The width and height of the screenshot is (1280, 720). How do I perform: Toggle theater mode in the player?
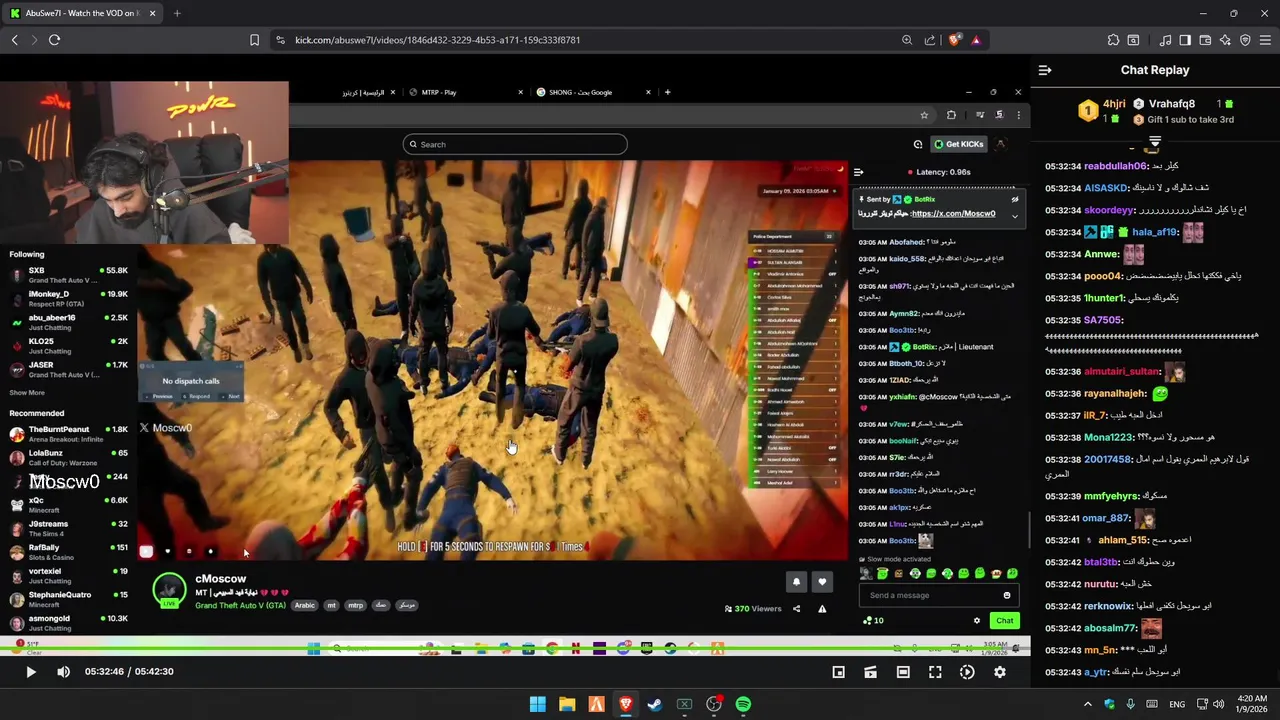click(903, 672)
